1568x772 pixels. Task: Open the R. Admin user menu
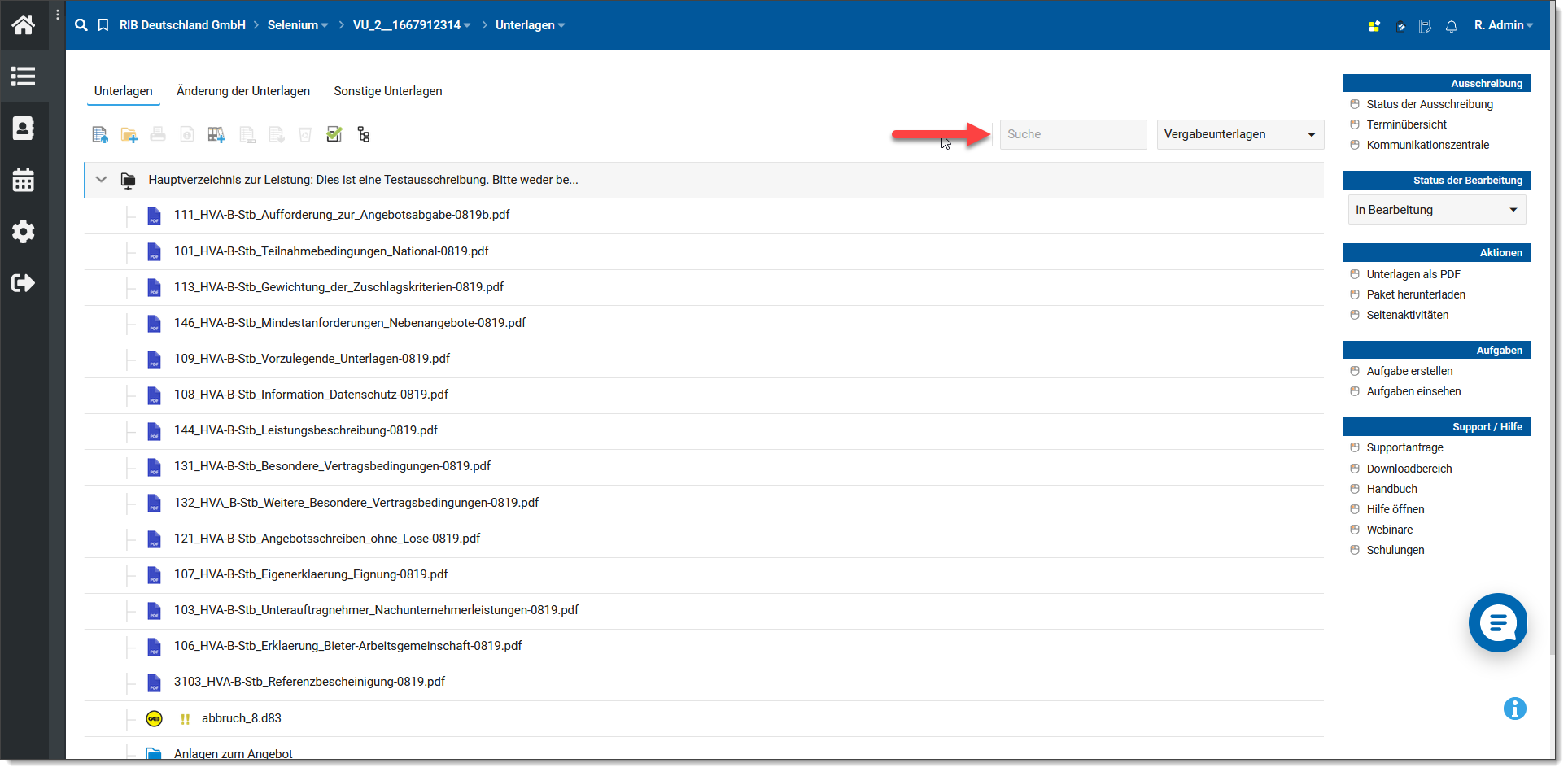(1503, 25)
